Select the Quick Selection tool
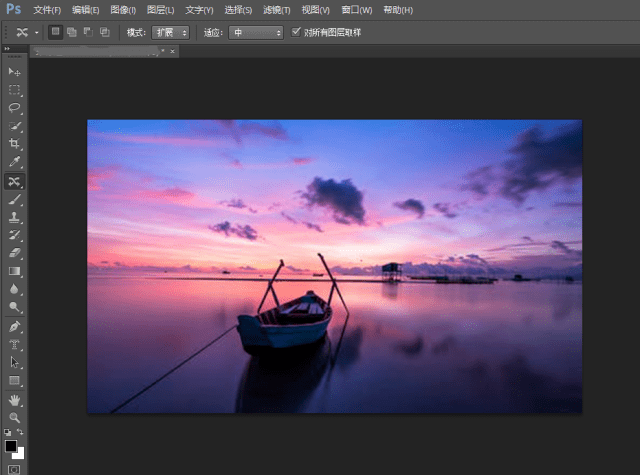The height and width of the screenshot is (475, 640). [14, 126]
